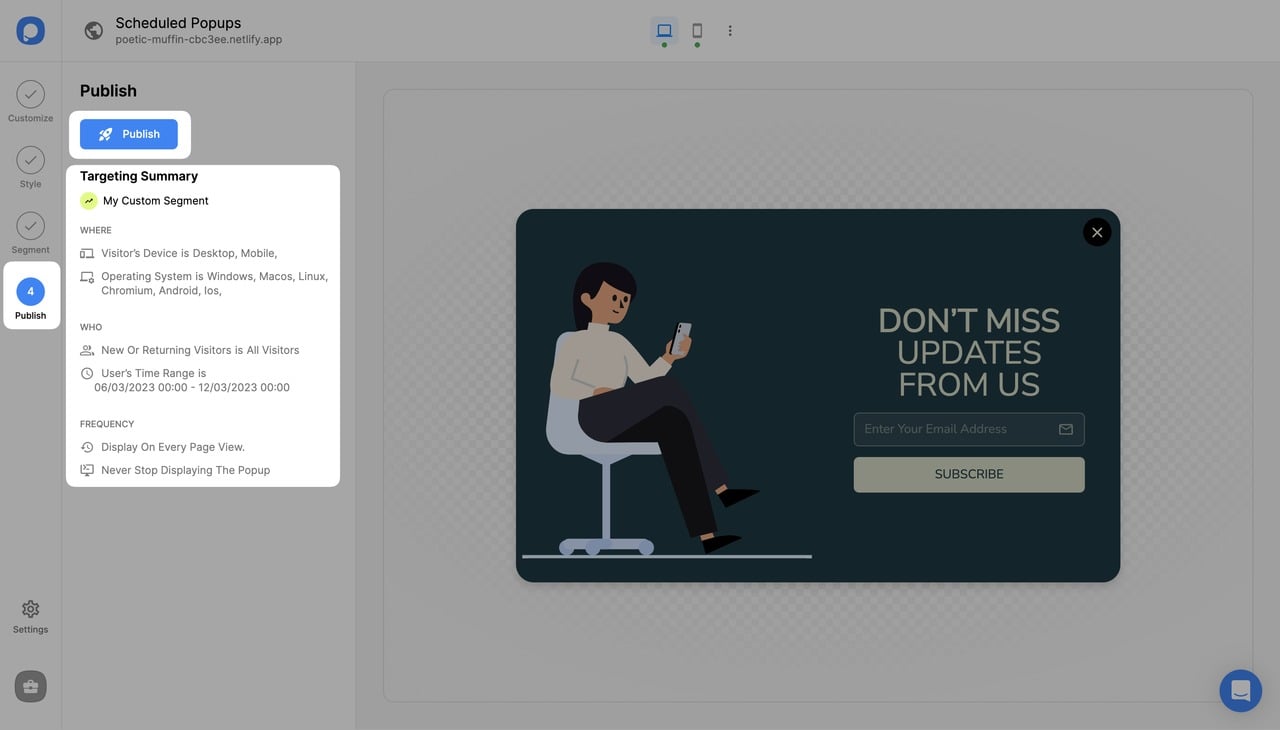Close the popup with X button

point(1097,232)
